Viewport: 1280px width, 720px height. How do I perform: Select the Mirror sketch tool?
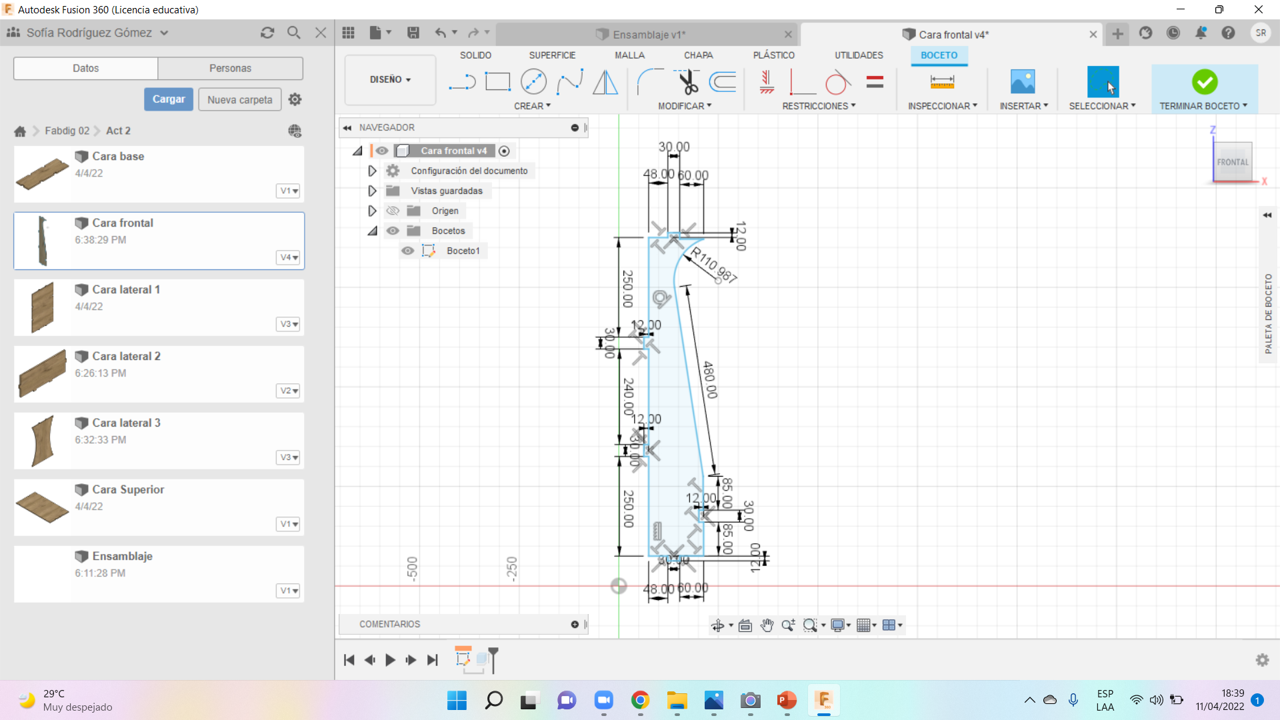pyautogui.click(x=605, y=82)
